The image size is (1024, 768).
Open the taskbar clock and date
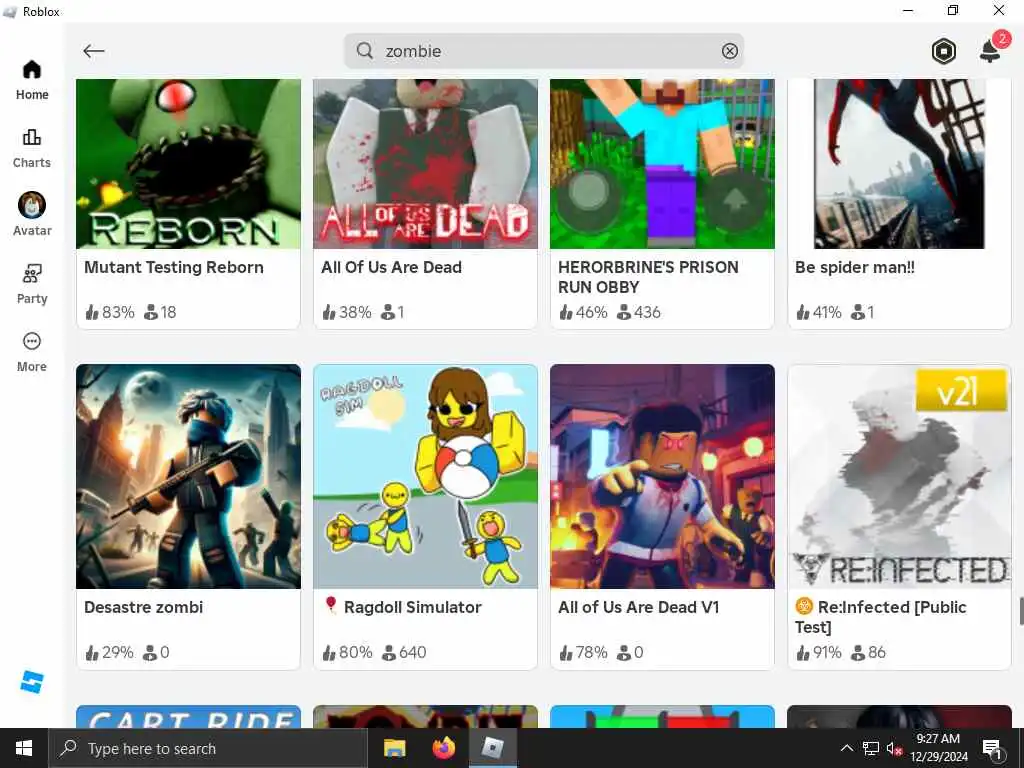[938, 748]
